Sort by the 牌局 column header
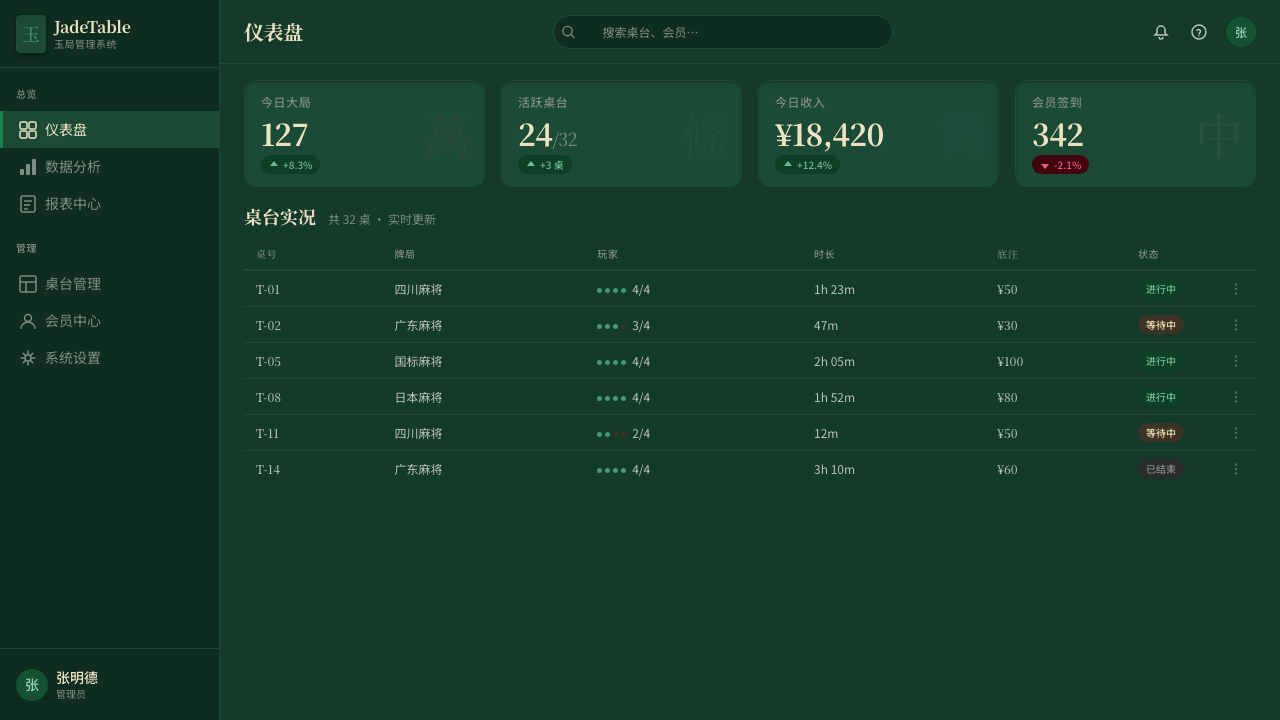Image resolution: width=1280 pixels, height=720 pixels. [x=404, y=254]
